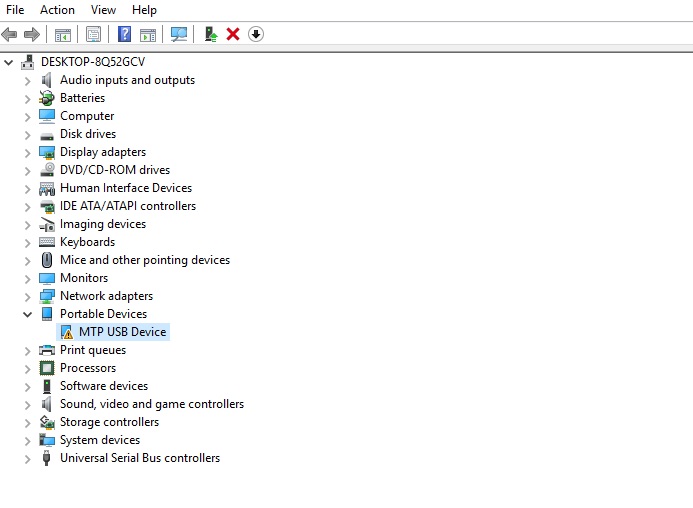Viewport: 693px width, 508px height.
Task: Open the File menu
Action: point(15,10)
